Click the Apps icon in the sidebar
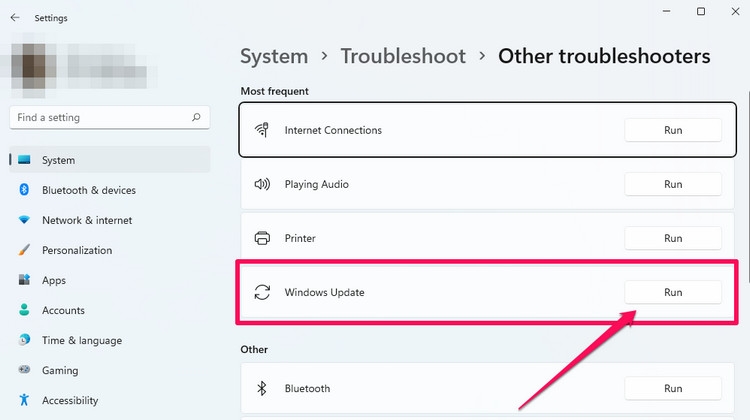The width and height of the screenshot is (750, 420). [x=24, y=280]
